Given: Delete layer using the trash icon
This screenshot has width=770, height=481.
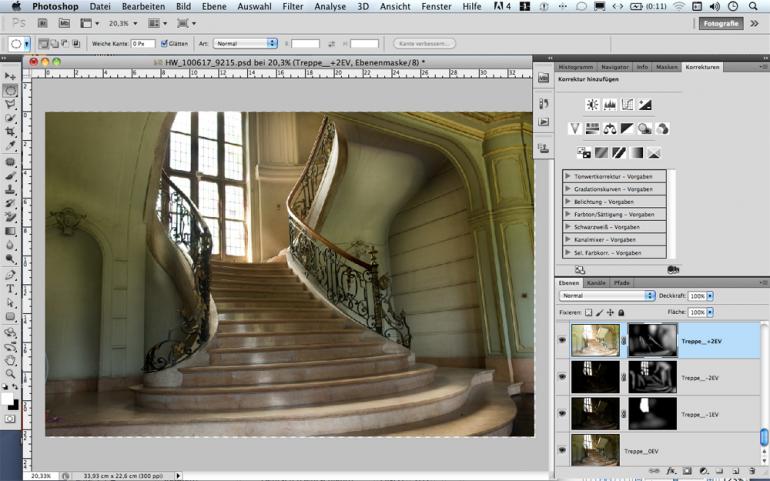Looking at the screenshot, I should (751, 470).
